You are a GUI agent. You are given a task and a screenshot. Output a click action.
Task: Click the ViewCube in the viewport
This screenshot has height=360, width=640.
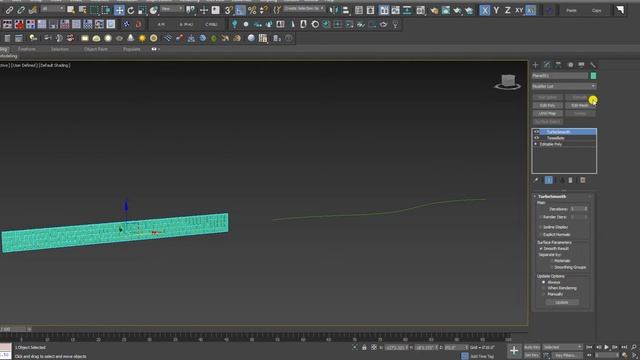[x=508, y=82]
